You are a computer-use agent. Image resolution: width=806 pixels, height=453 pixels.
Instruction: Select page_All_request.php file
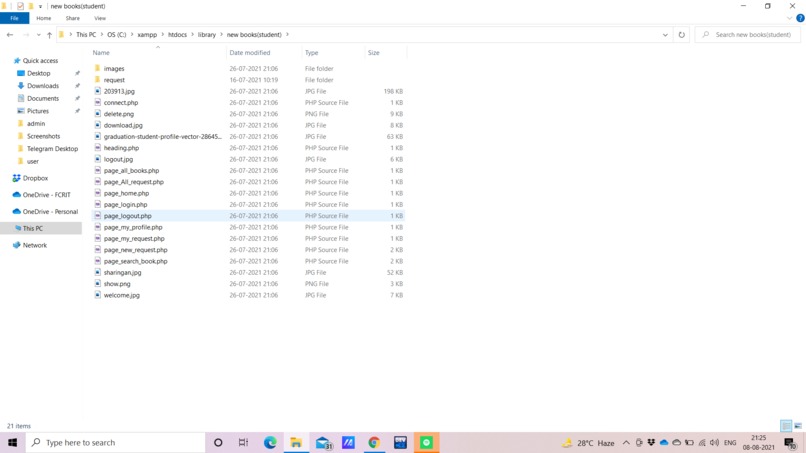[134, 182]
